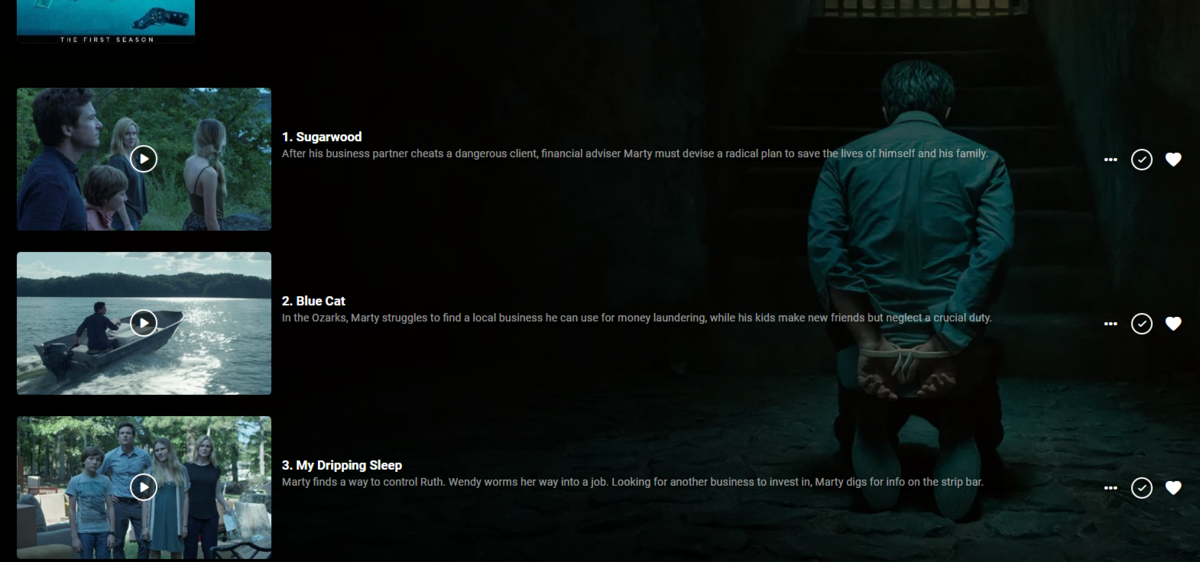
Task: Favorite the My Dripping Sleep episode
Action: pos(1174,487)
